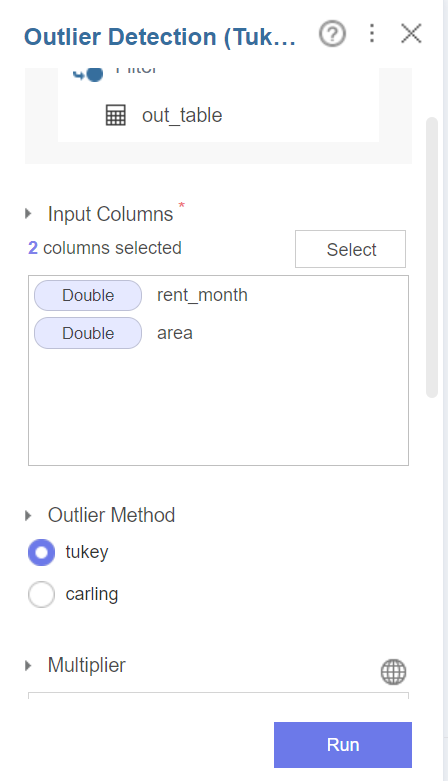Click the Multiplier input field
This screenshot has width=448, height=781.
pyautogui.click(x=218, y=695)
